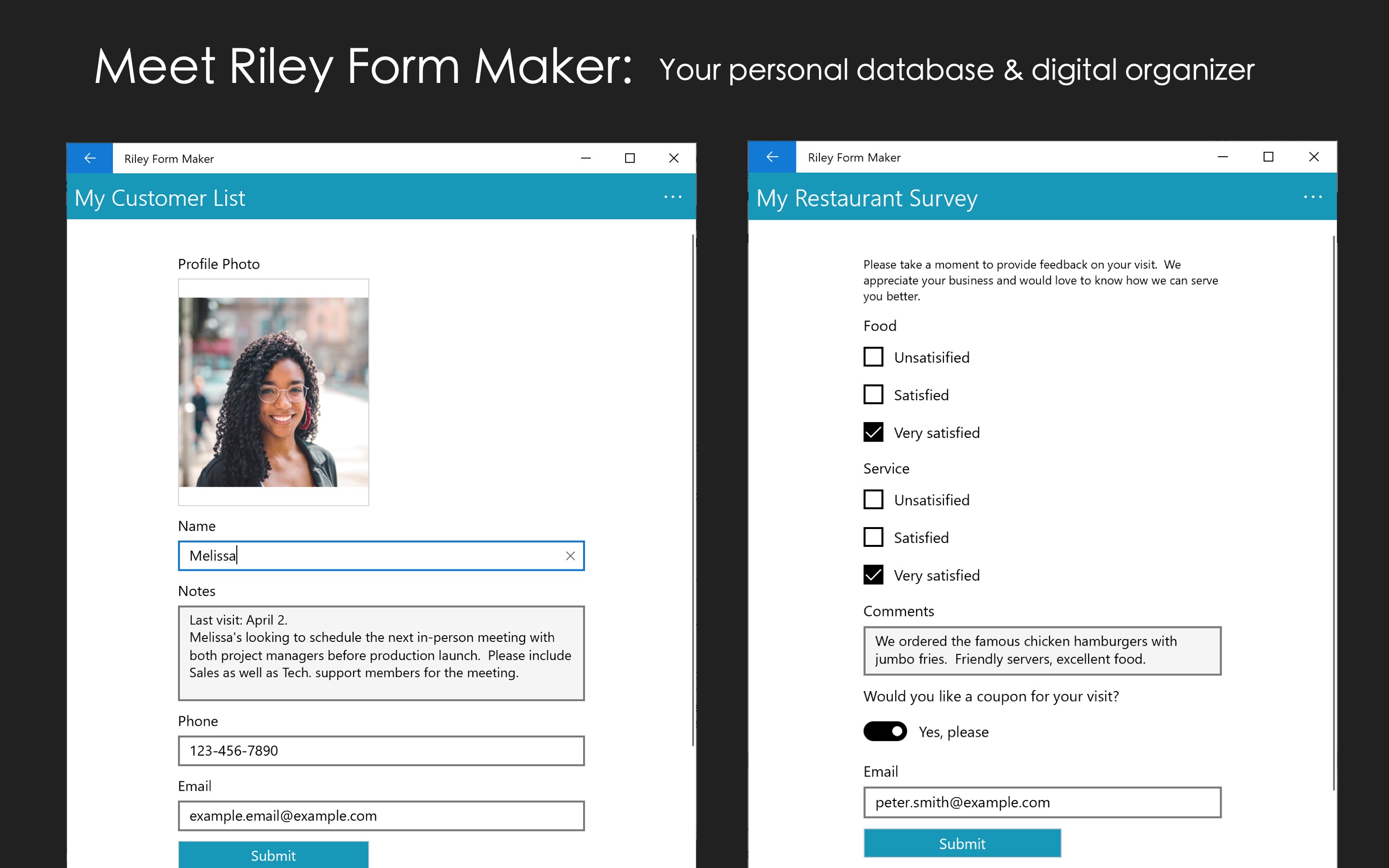The height and width of the screenshot is (868, 1389).
Task: Check Satisfied under Food
Action: (x=873, y=394)
